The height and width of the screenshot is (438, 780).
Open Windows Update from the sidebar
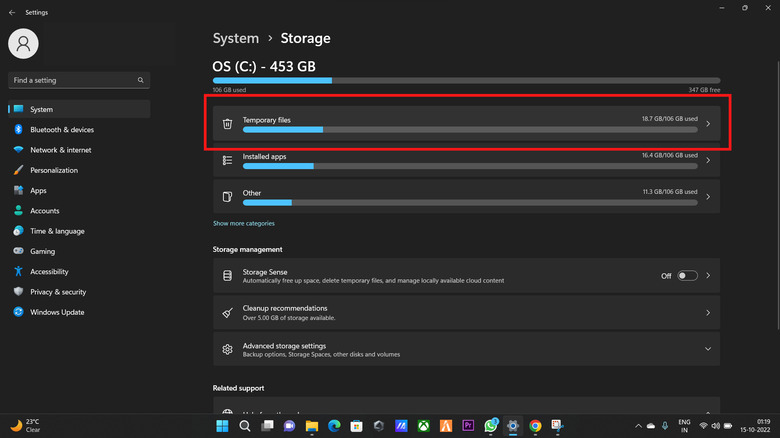click(x=55, y=312)
